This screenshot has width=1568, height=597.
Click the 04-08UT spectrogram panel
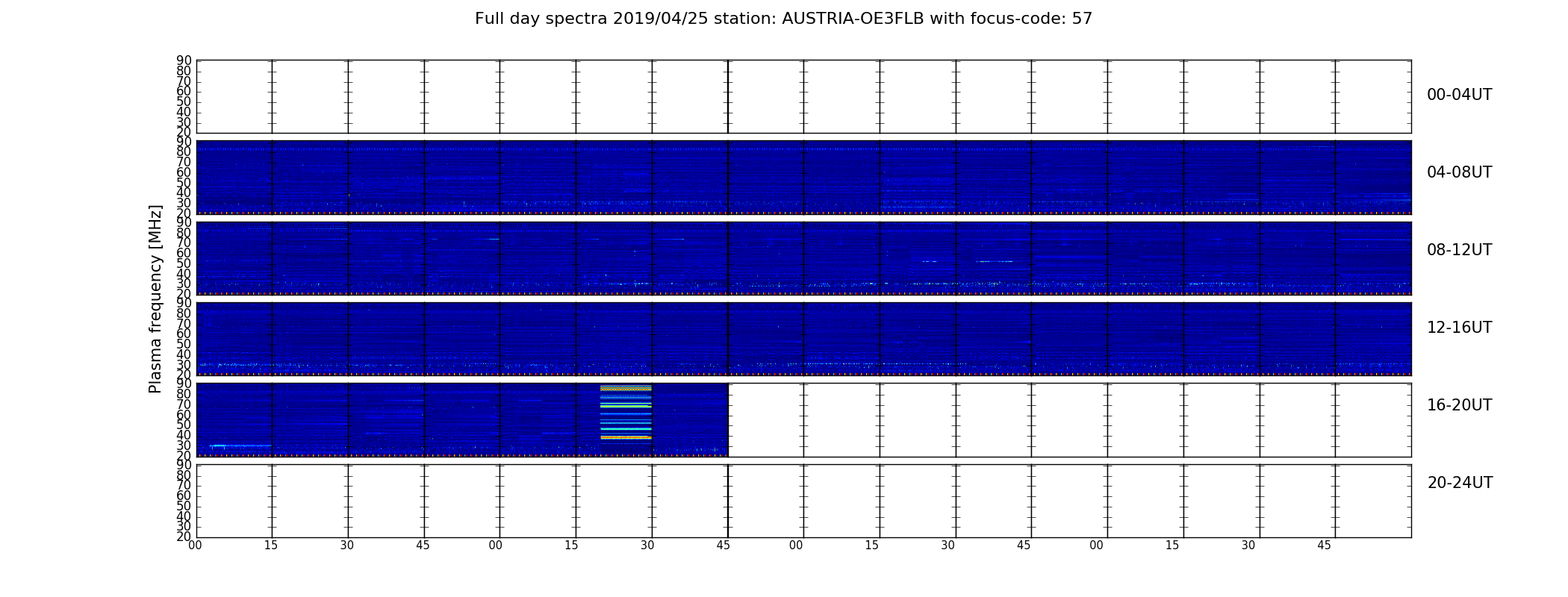pyautogui.click(x=803, y=177)
